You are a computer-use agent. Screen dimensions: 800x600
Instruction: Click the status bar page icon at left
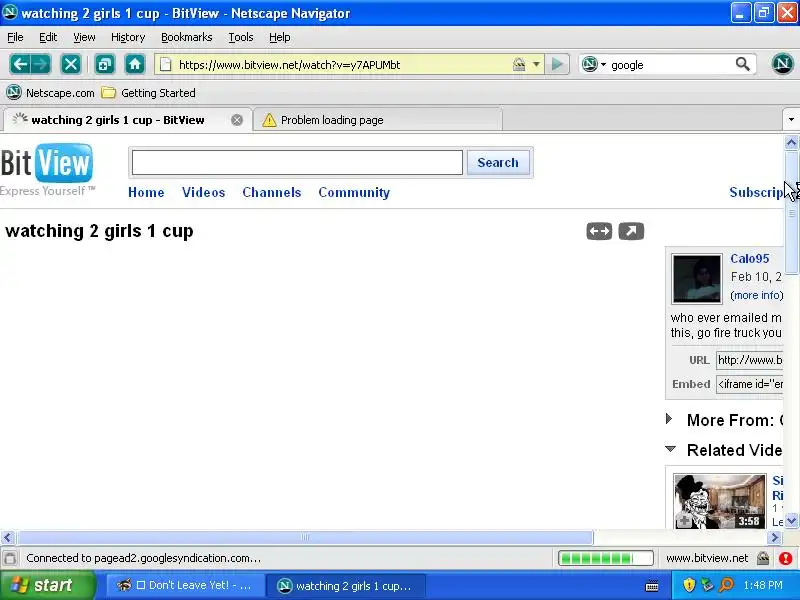point(10,558)
